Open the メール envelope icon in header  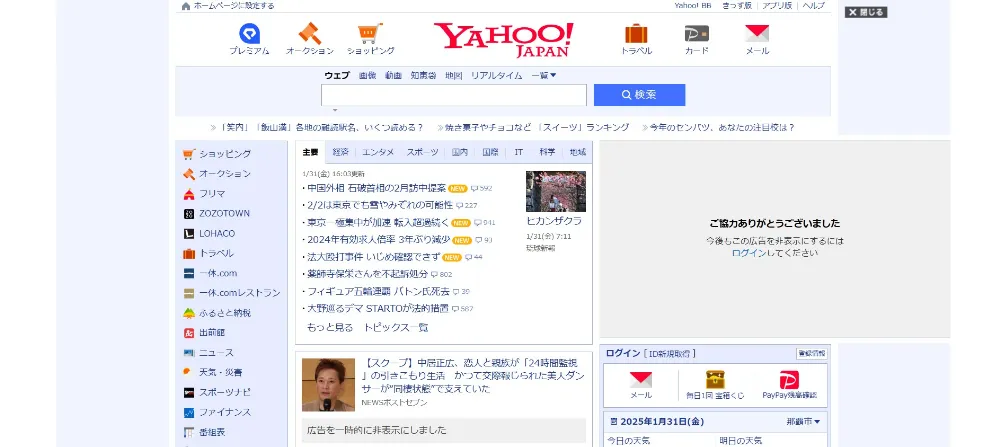tap(757, 33)
